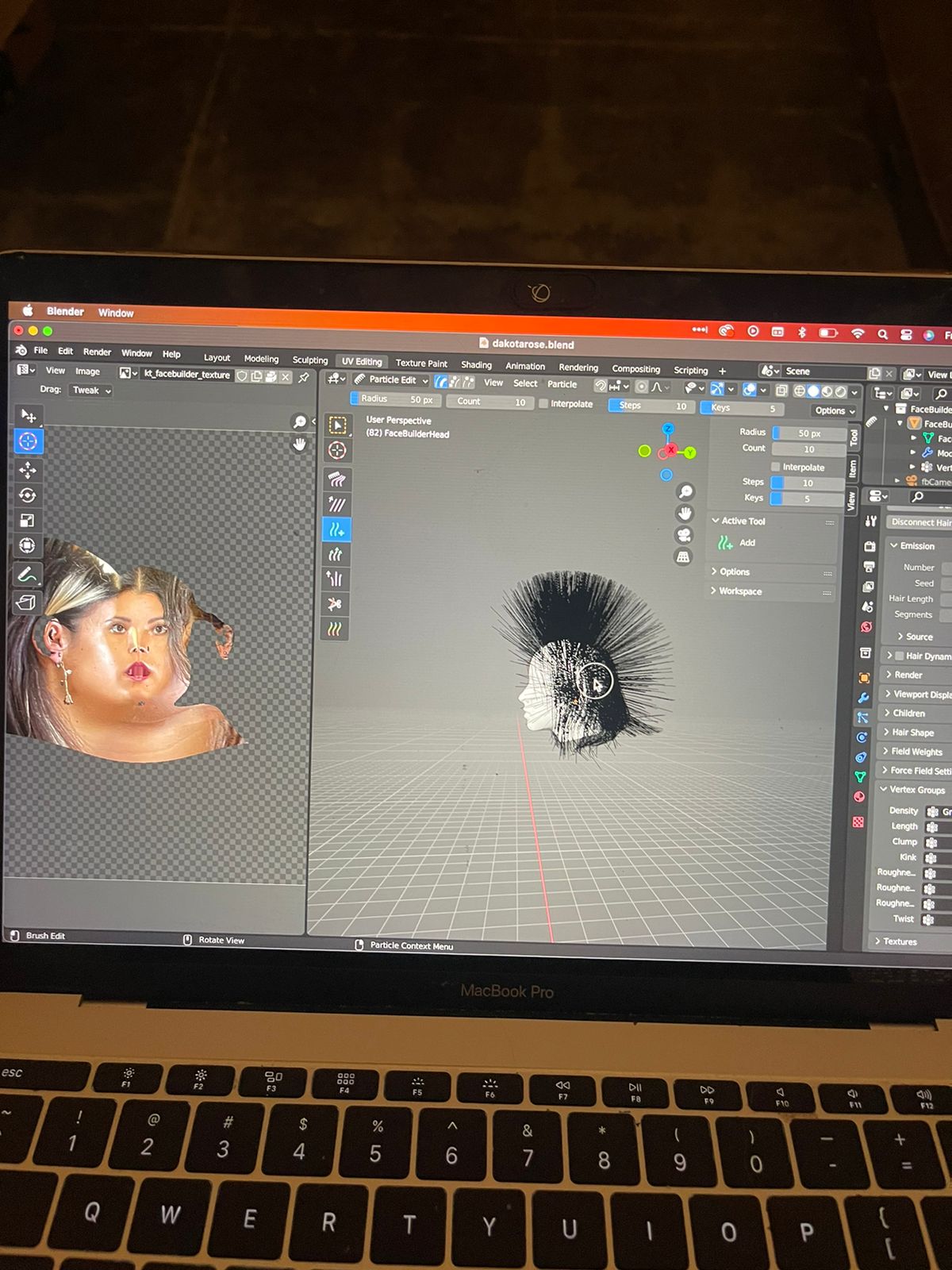Select the particle Length tool
The width and height of the screenshot is (952, 1270).
click(x=336, y=554)
